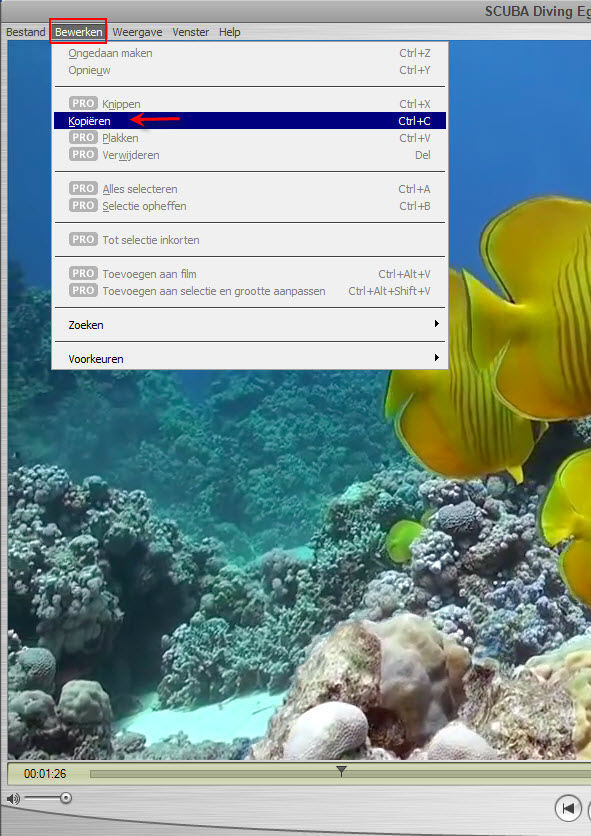Click PRO badge beside Tot selectie inkorten

point(83,239)
